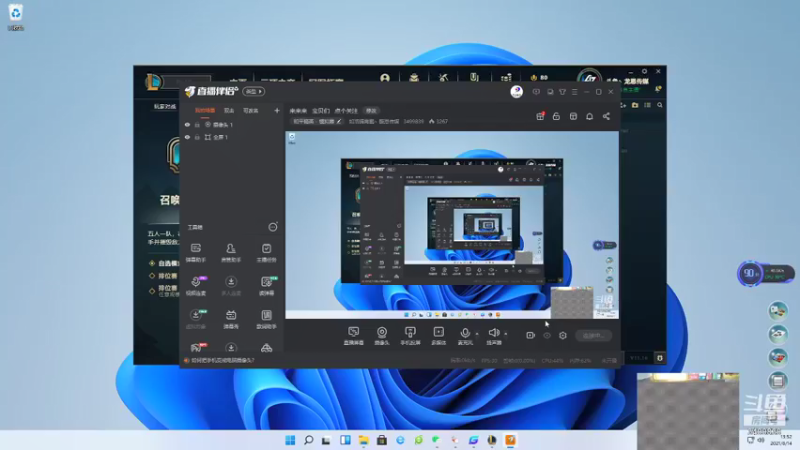Image resolution: width=800 pixels, height=450 pixels.
Task: Open the mode switcher pill beside the 直播伴侣 logo
Action: point(254,91)
